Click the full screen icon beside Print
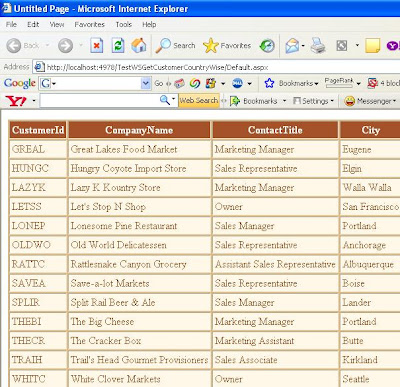 pos(342,46)
